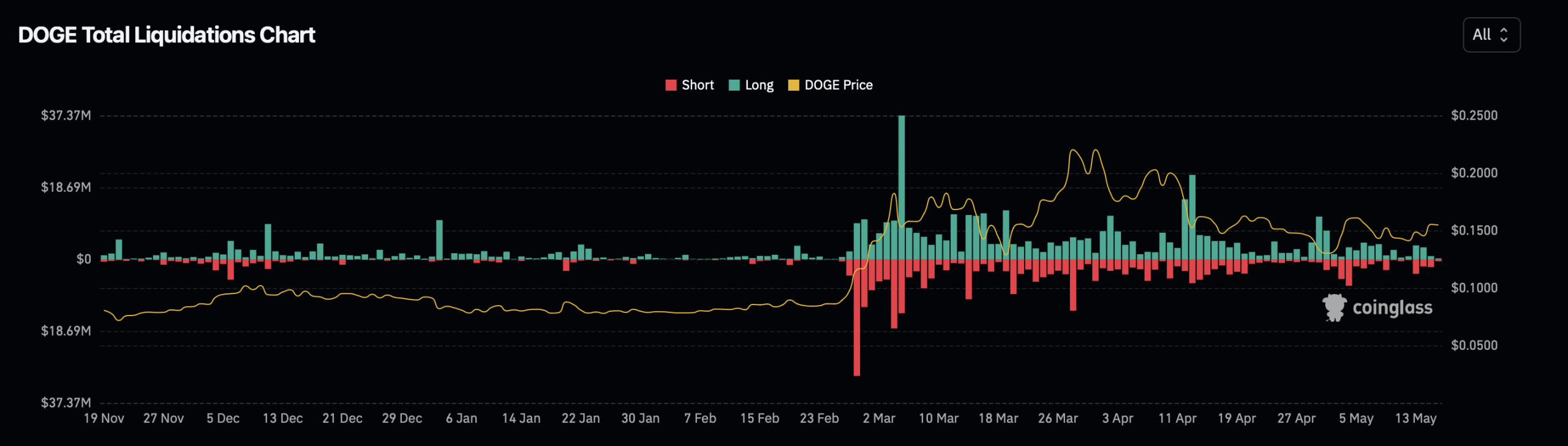
Task: Click the $0.1500 price axis label
Action: click(x=1474, y=230)
